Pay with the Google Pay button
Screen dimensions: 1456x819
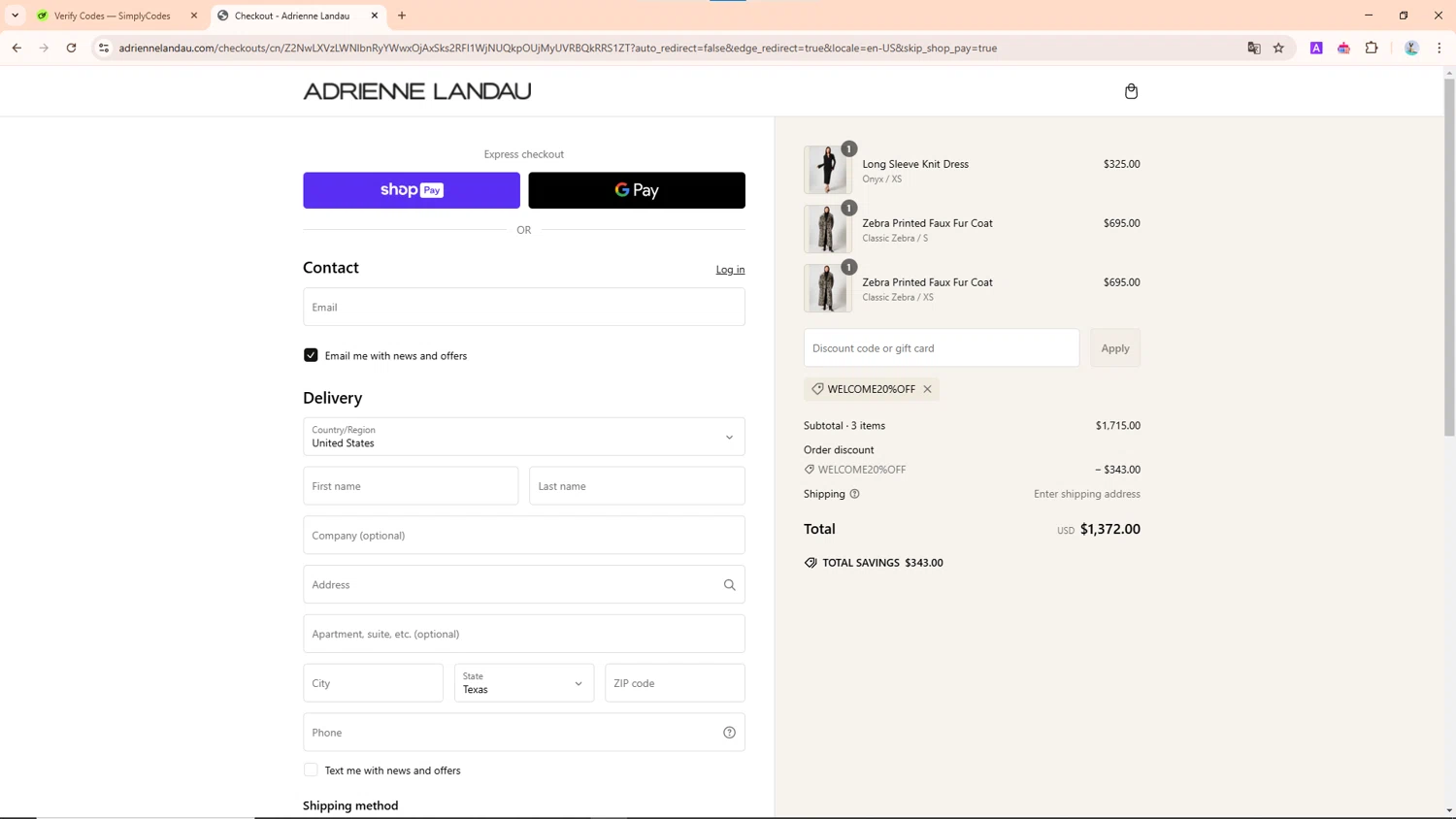point(637,190)
